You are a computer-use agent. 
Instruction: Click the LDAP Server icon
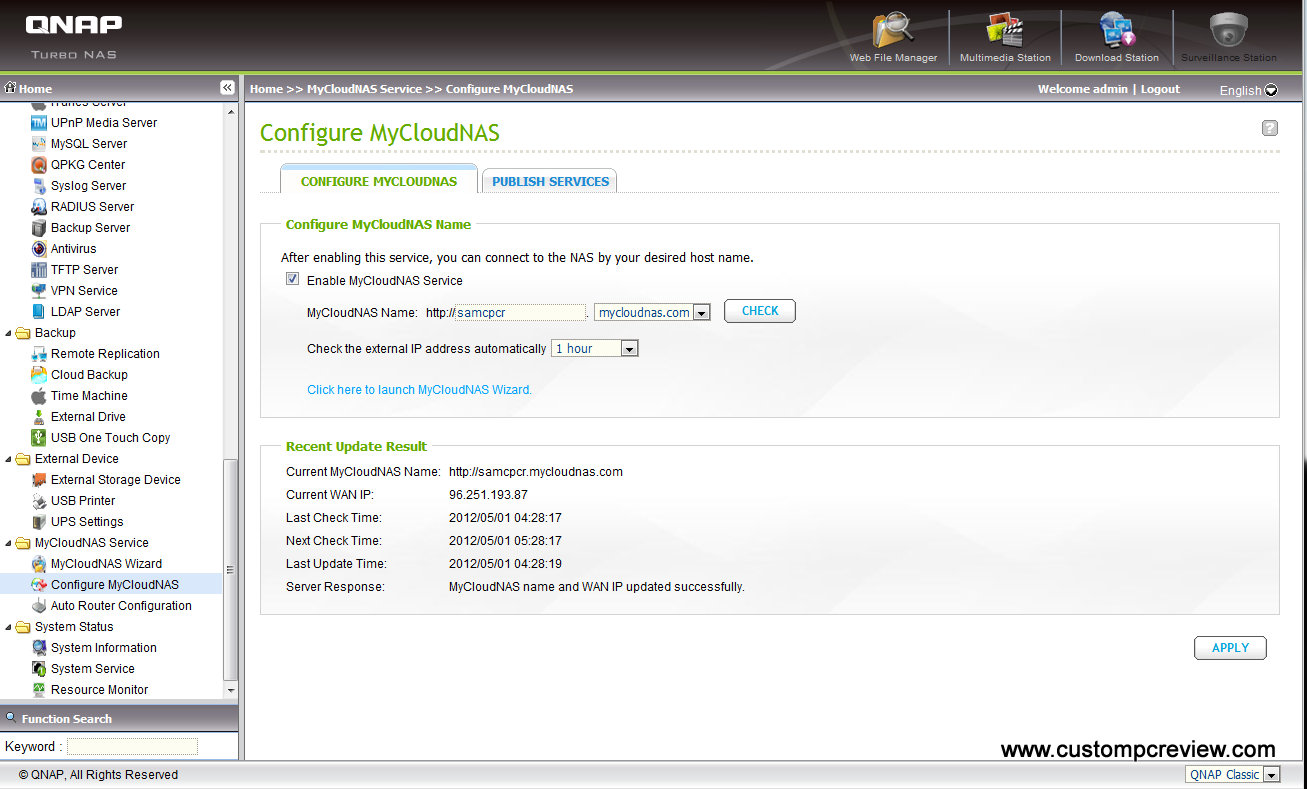click(39, 312)
